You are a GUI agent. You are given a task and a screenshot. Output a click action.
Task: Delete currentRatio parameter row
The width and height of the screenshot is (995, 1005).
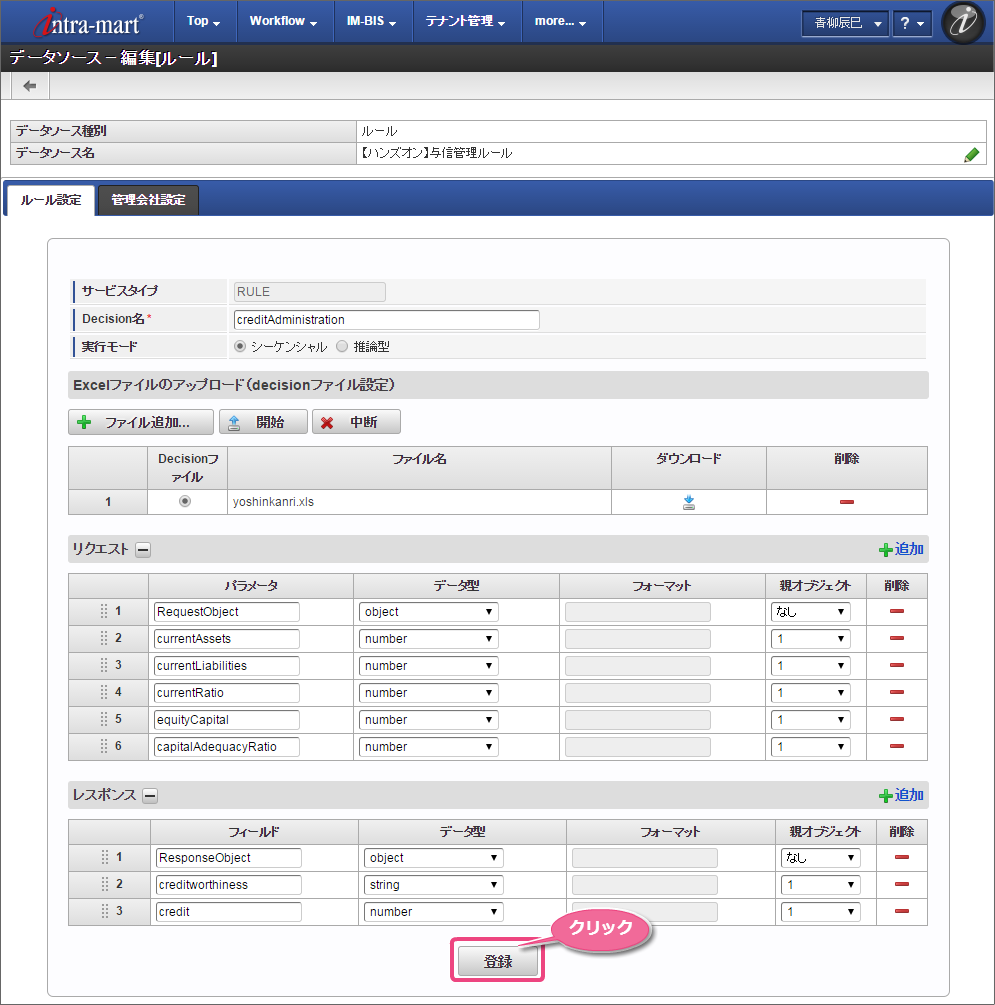(x=896, y=692)
